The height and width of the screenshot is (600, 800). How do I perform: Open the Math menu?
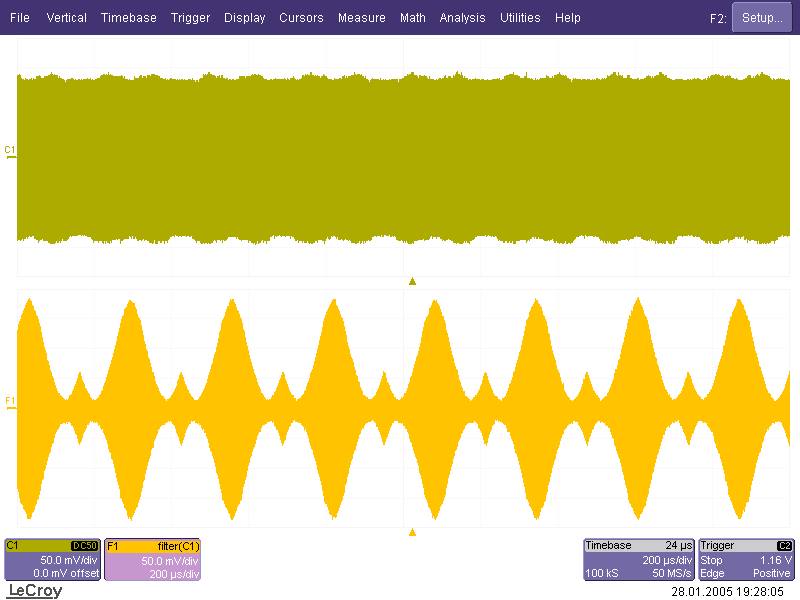tap(412, 18)
